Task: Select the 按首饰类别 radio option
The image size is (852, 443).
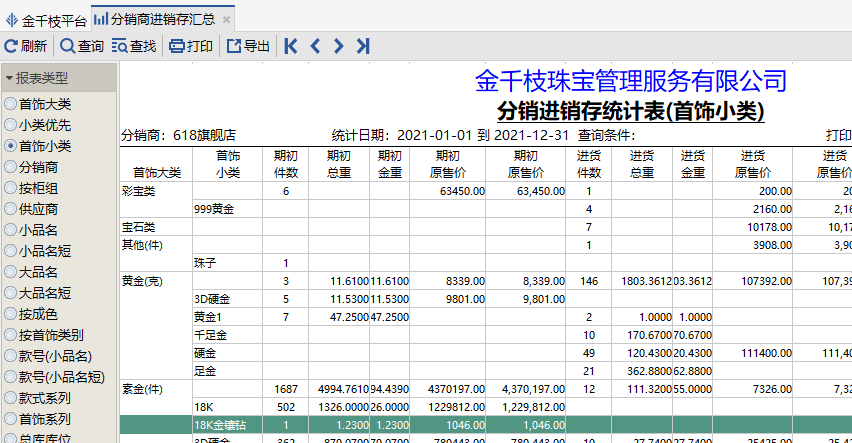Action: pos(10,335)
